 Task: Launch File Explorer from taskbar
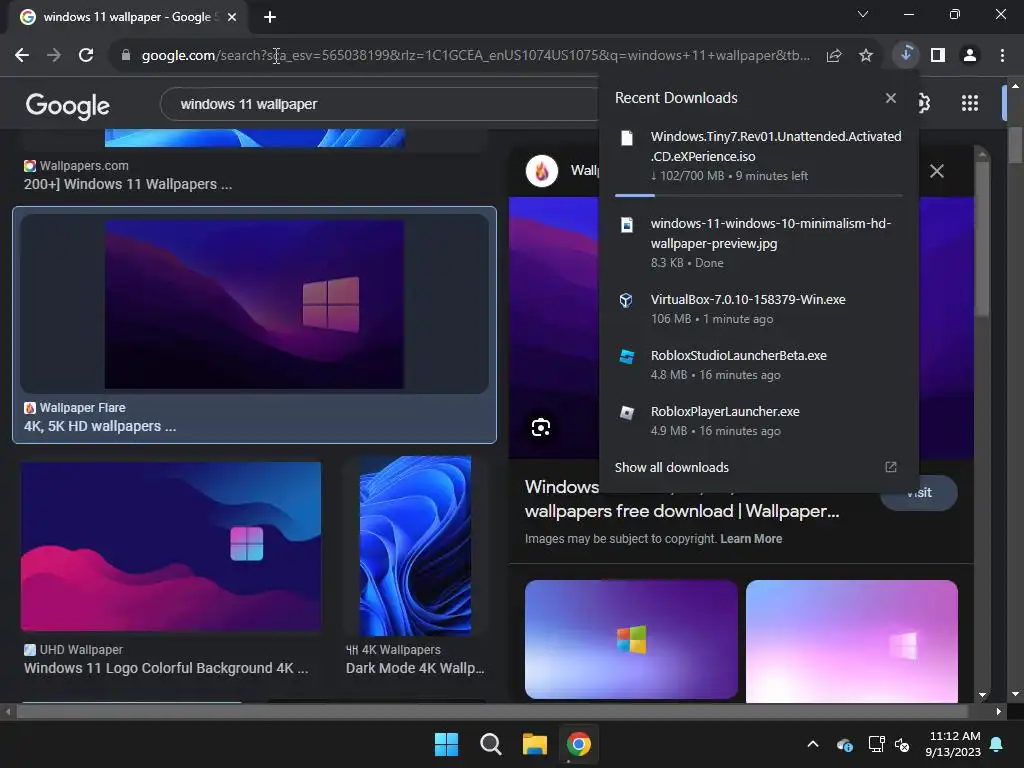pyautogui.click(x=535, y=744)
